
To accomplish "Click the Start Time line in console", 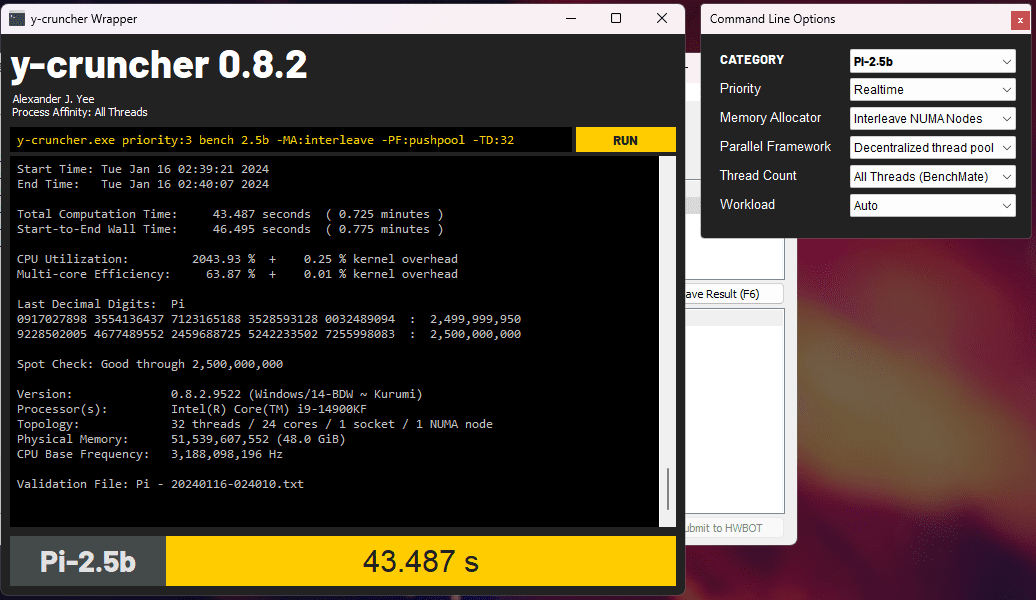I will coord(143,169).
